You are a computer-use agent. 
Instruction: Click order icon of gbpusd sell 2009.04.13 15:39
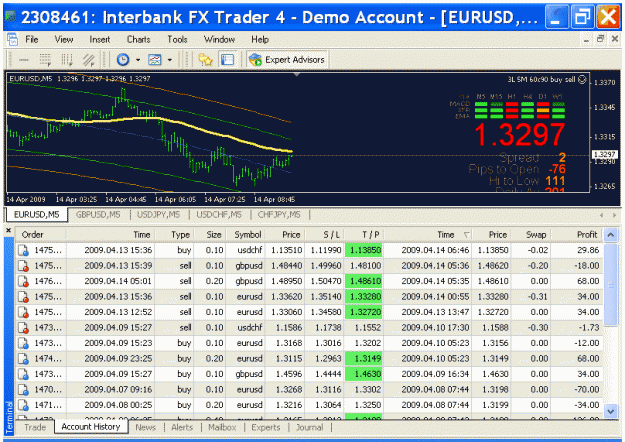[x=24, y=266]
